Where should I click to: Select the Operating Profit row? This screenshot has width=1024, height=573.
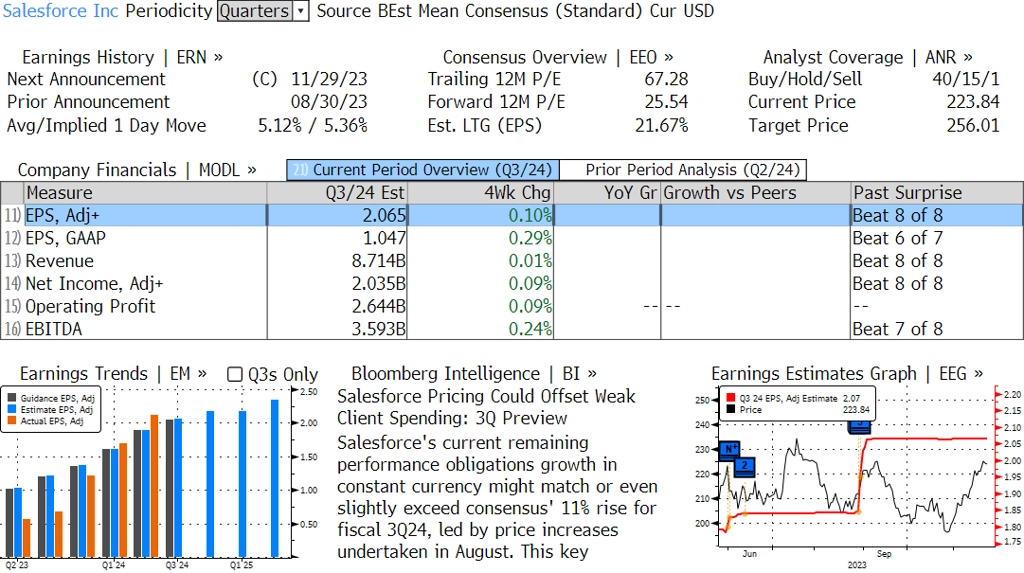(x=512, y=306)
